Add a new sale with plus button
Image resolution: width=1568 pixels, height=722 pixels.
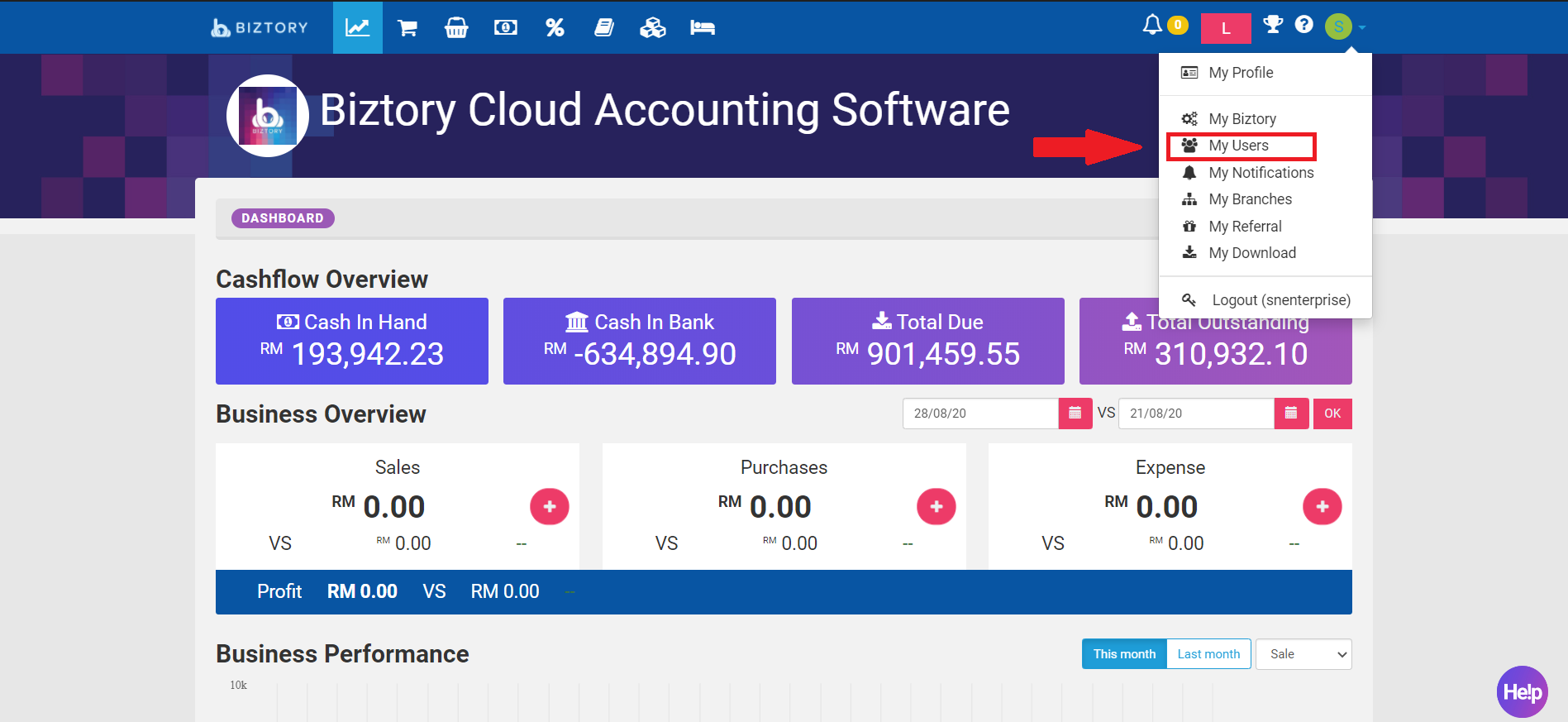coord(550,507)
